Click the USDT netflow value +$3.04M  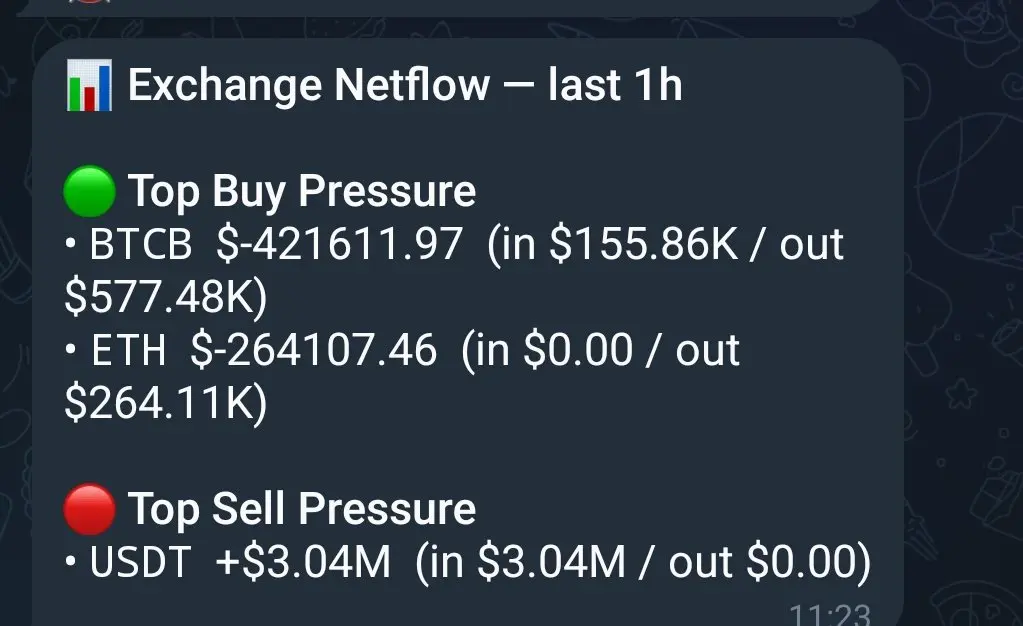pyautogui.click(x=303, y=563)
